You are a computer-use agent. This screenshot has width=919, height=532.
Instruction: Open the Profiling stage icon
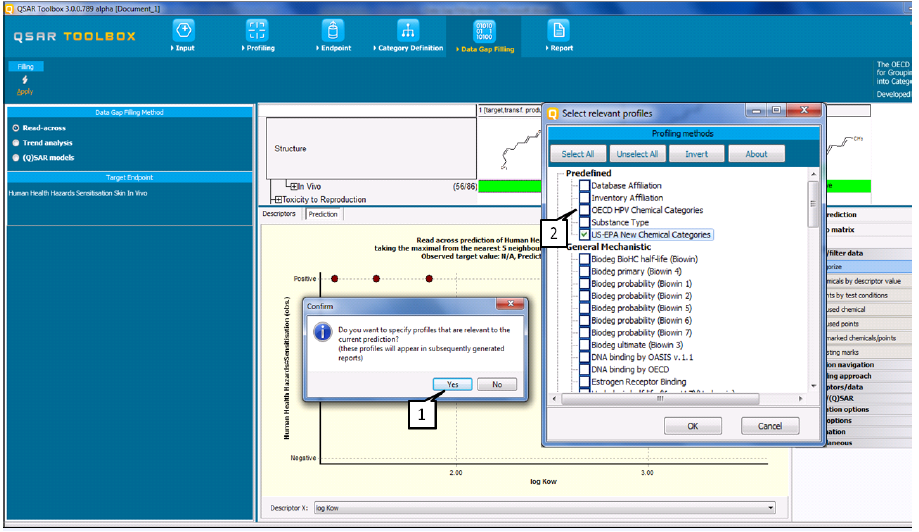pyautogui.click(x=257, y=30)
